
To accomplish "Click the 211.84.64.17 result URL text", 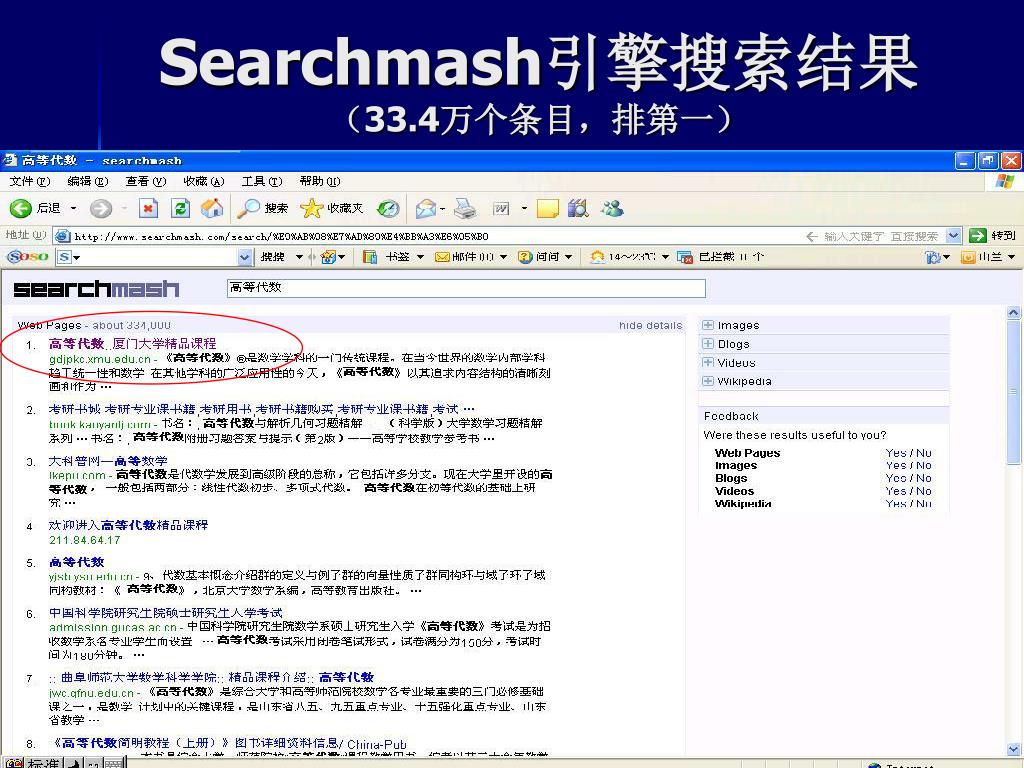I will (85, 540).
